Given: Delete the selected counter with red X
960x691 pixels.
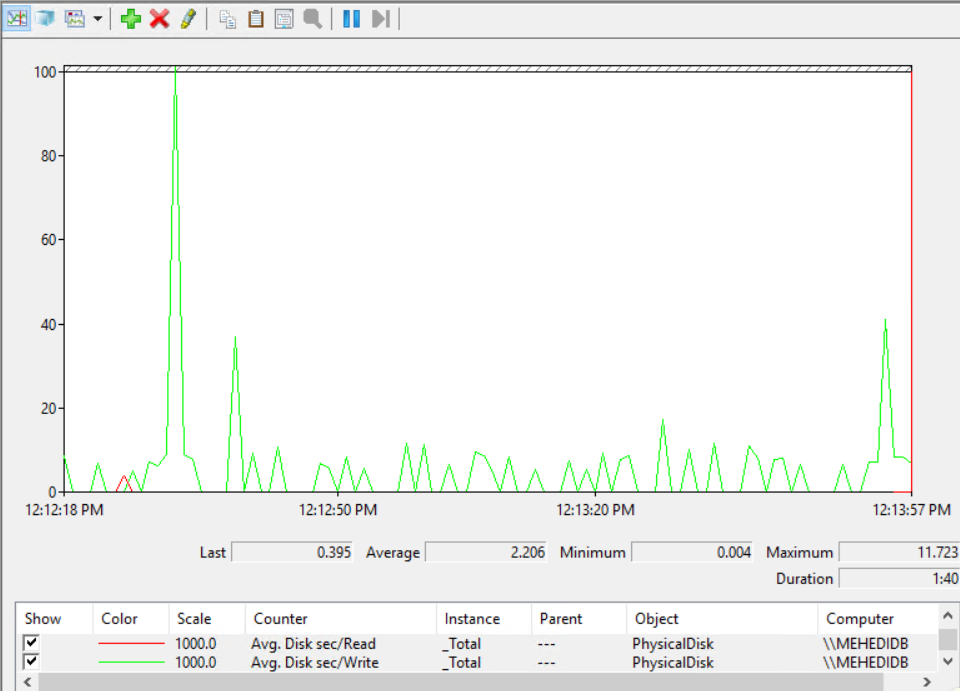Looking at the screenshot, I should 159,18.
